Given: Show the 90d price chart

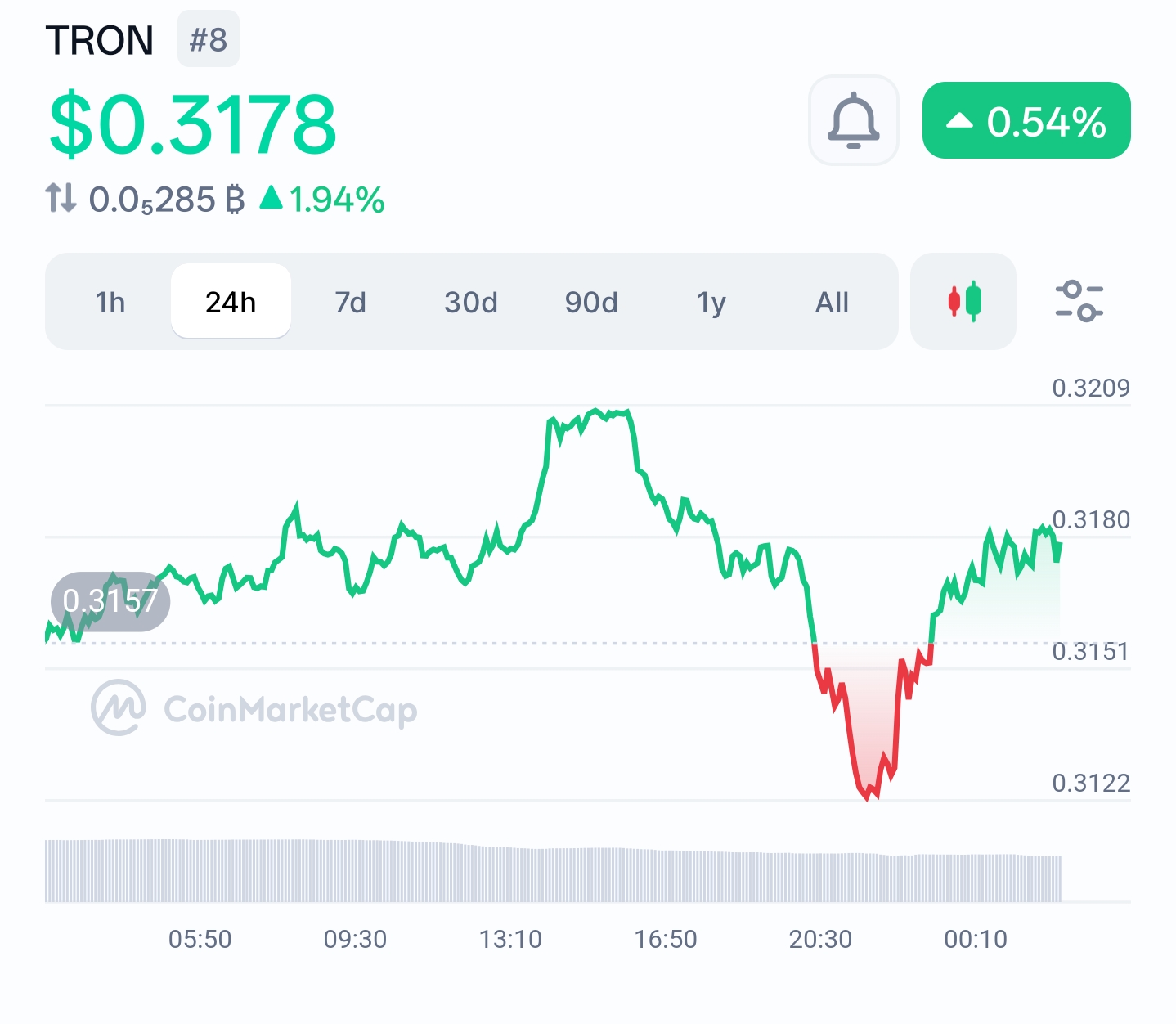Looking at the screenshot, I should click(590, 303).
